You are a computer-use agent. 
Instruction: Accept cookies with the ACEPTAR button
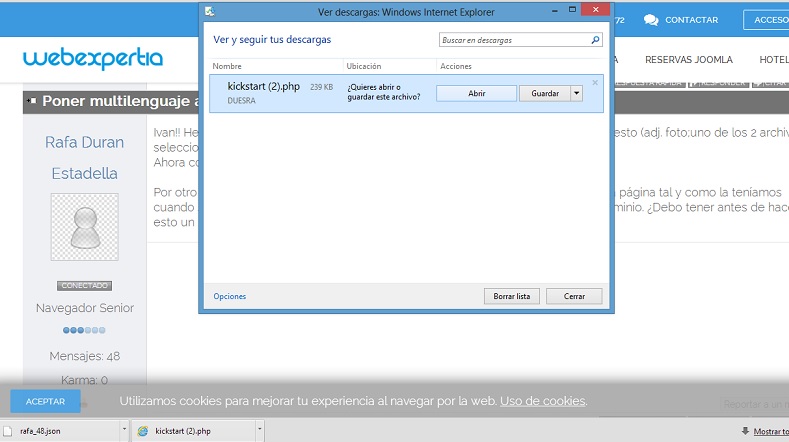[x=45, y=401]
